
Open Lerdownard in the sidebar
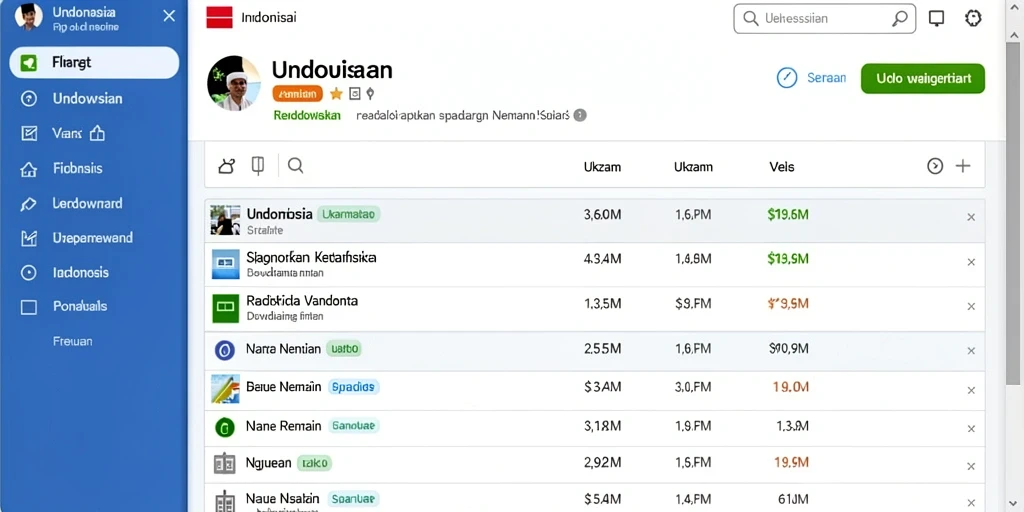[x=87, y=203]
